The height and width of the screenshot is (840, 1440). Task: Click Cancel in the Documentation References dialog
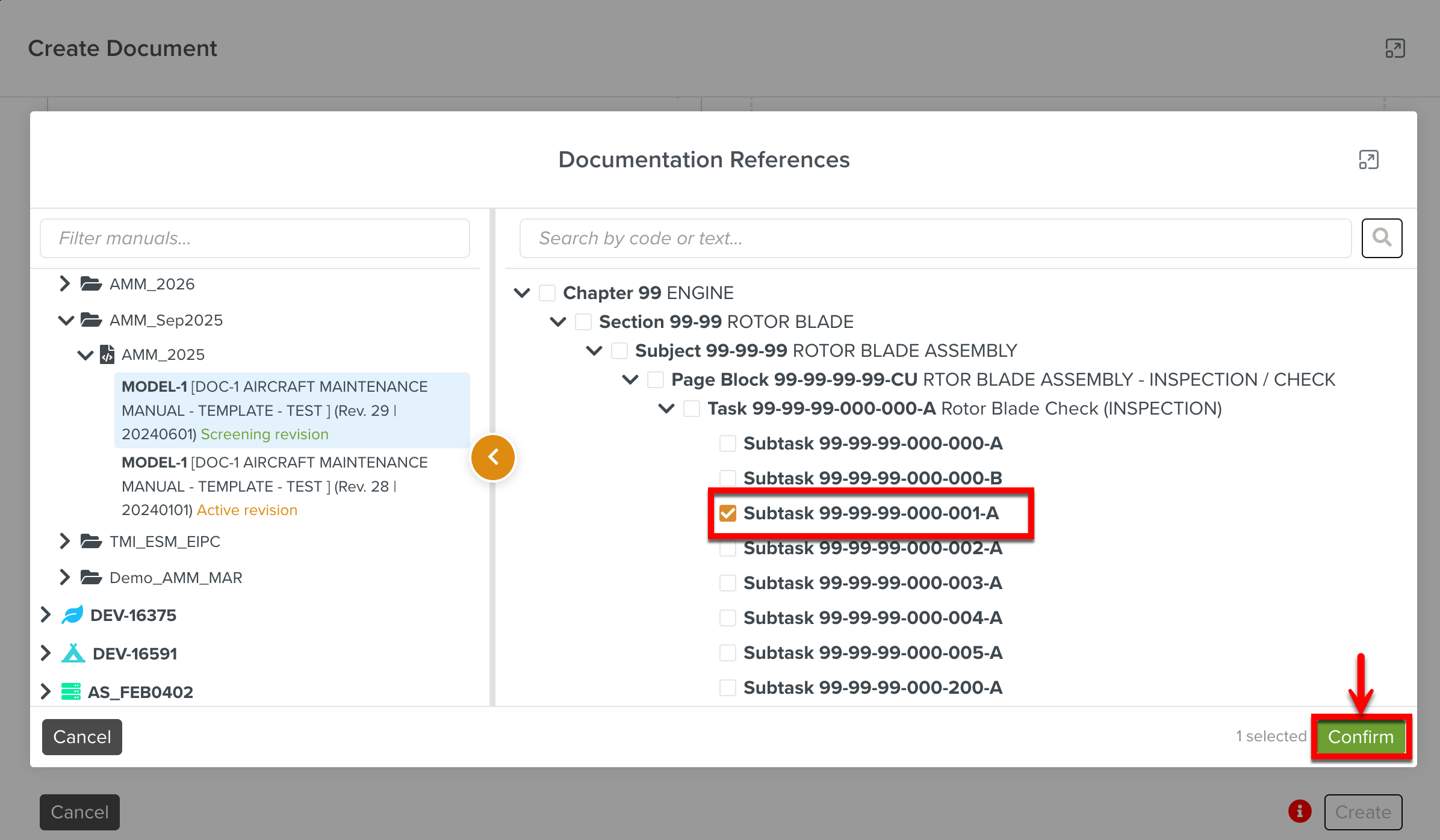[82, 737]
